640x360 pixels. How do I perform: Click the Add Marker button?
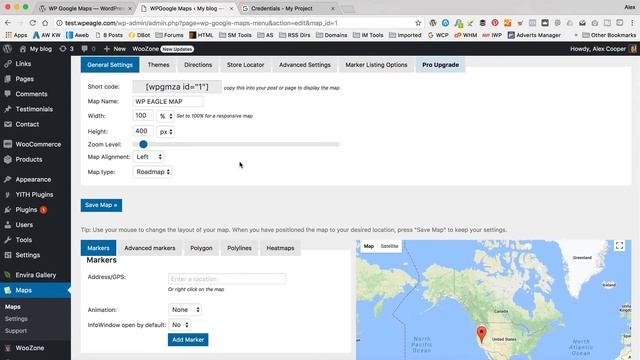click(188, 340)
